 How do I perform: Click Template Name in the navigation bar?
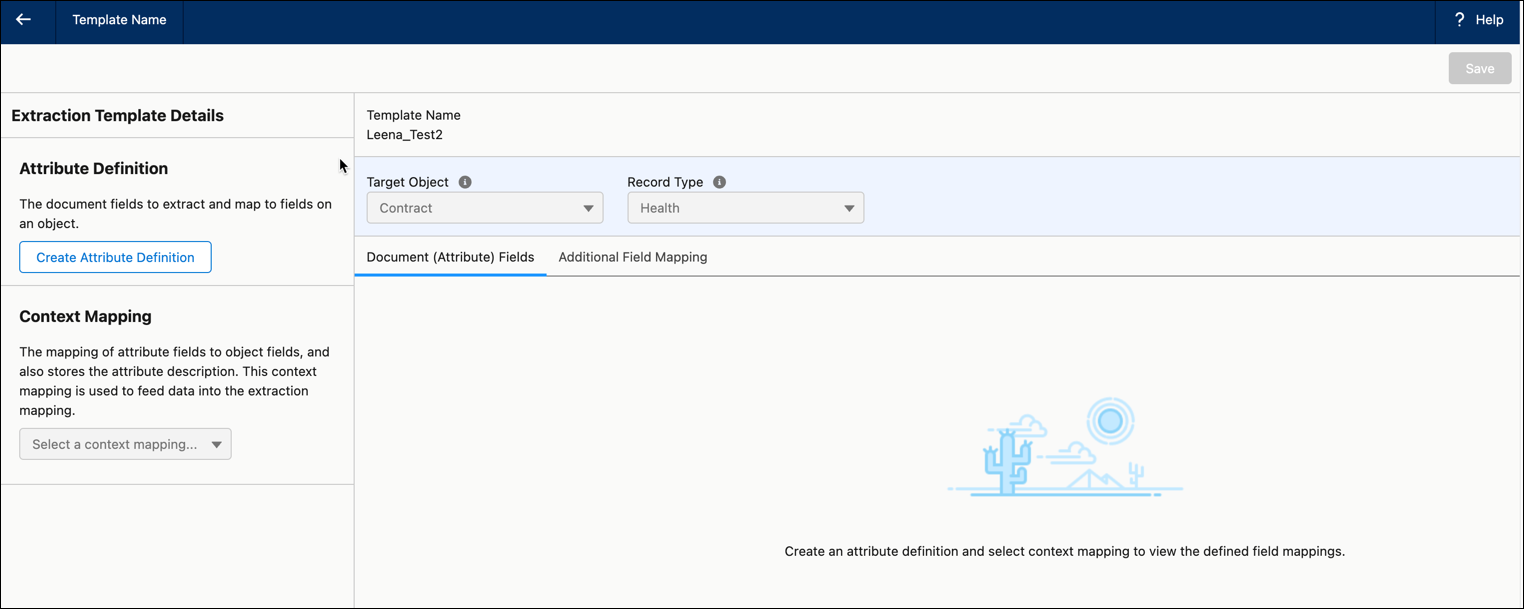[119, 19]
